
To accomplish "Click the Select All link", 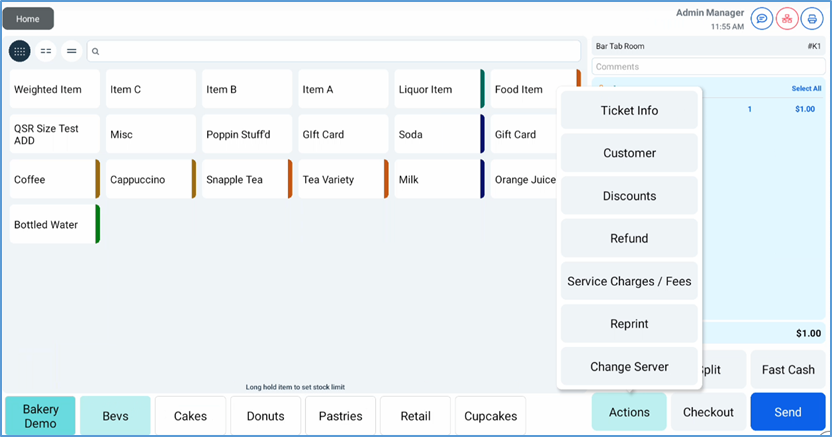I will (x=806, y=89).
